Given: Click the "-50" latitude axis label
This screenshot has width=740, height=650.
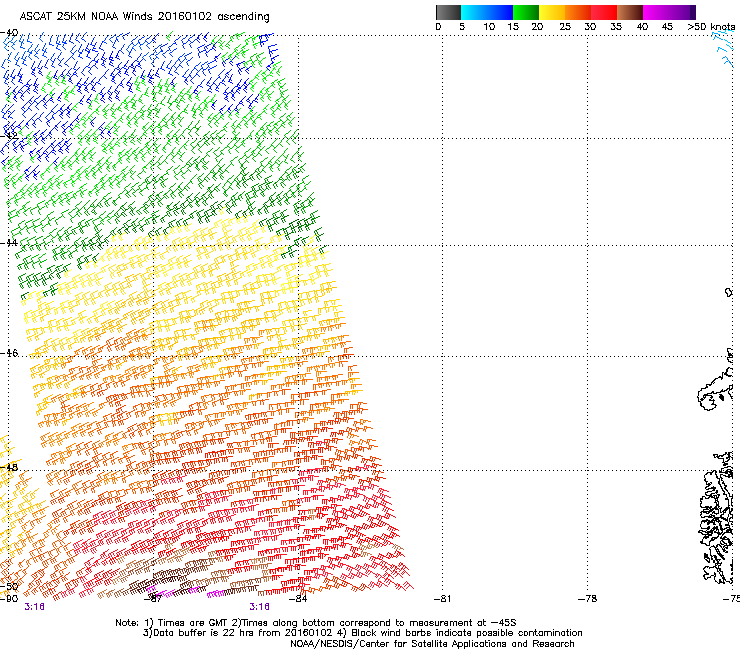Looking at the screenshot, I should pos(9,587).
